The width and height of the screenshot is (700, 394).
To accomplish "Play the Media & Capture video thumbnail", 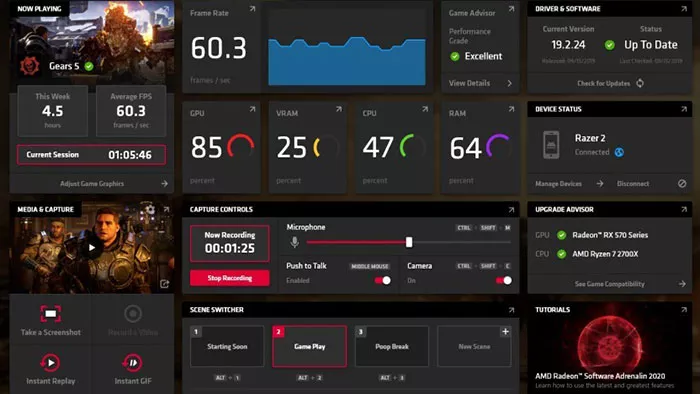I will 92,248.
